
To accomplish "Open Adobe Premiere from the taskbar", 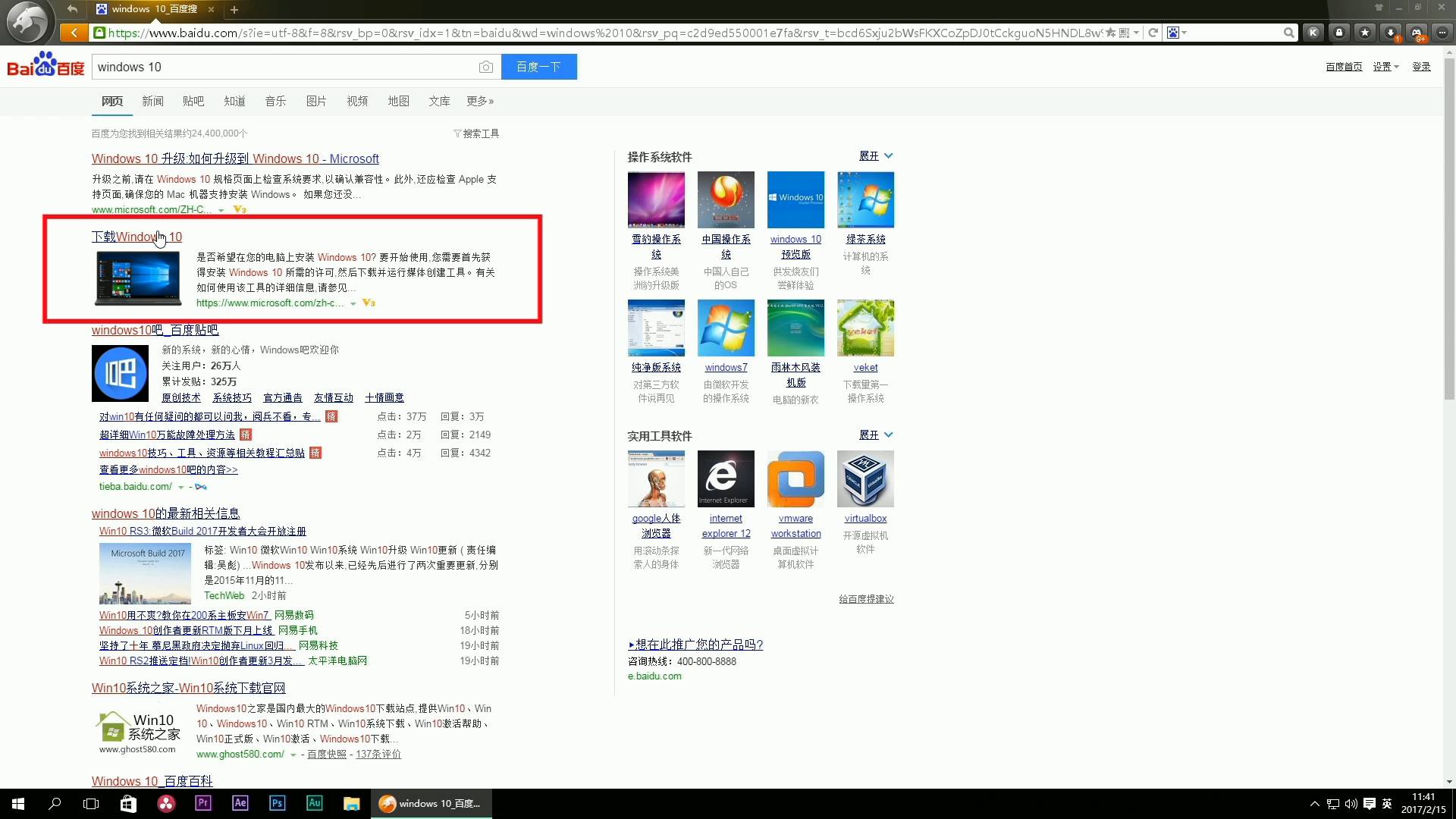I will coord(202,803).
